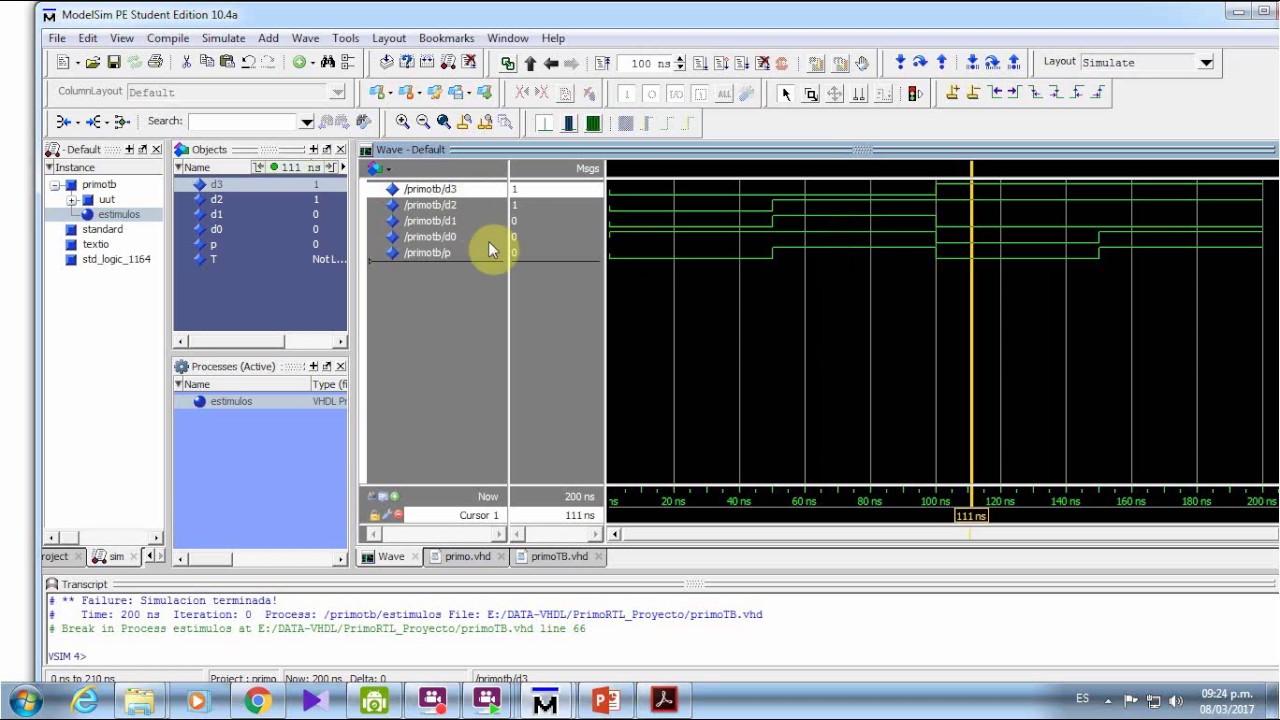Click the Restart simulation icon
The height and width of the screenshot is (720, 1280).
602,63
